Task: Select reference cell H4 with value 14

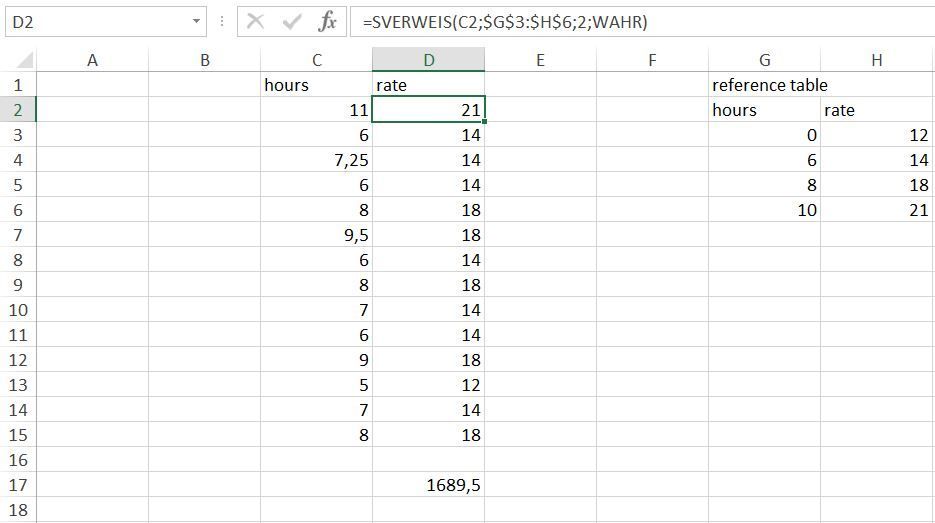Action: click(877, 160)
